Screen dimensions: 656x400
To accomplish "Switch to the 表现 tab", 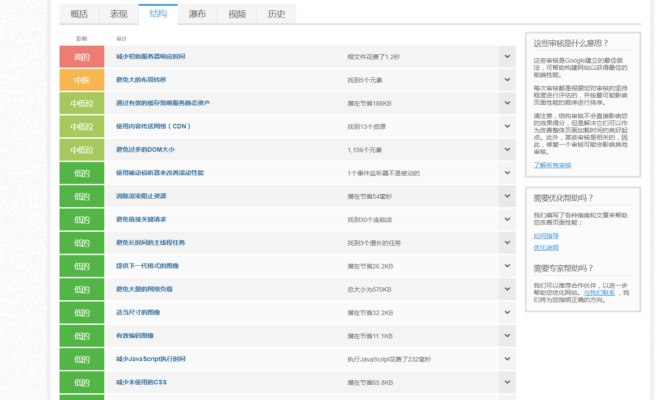I will [x=118, y=14].
